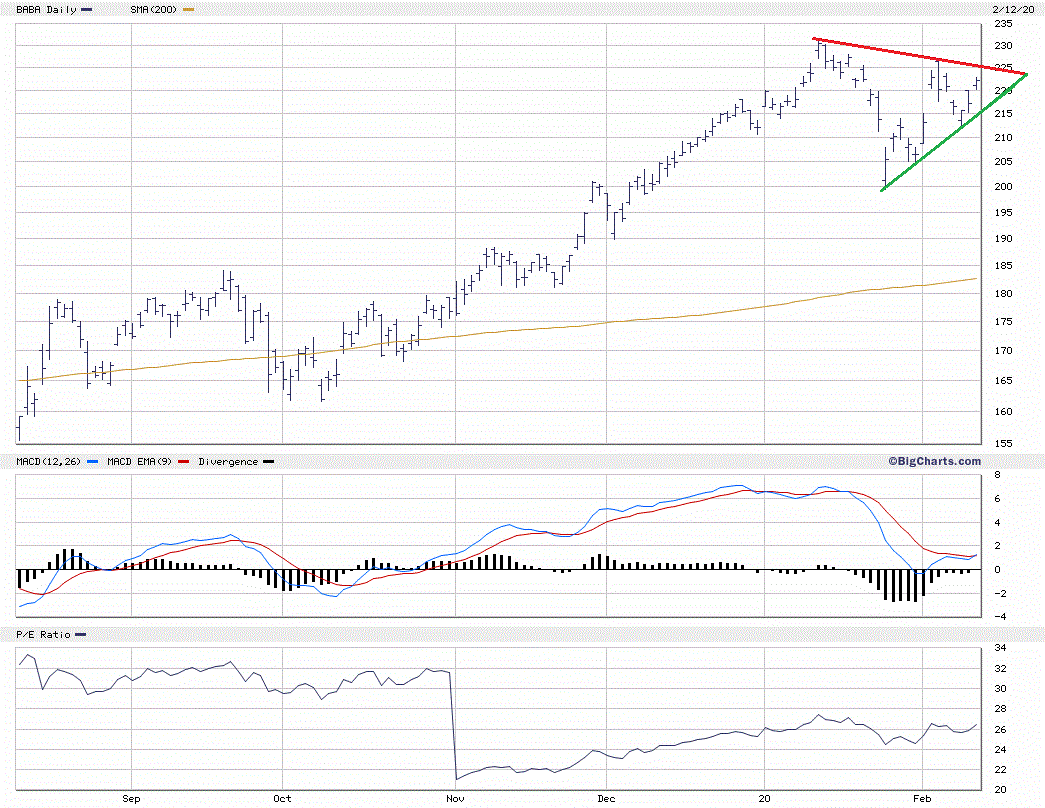Screen dimensions: 1045x808
Task: Select the "SMA(200)" legend label
Action: pos(153,9)
